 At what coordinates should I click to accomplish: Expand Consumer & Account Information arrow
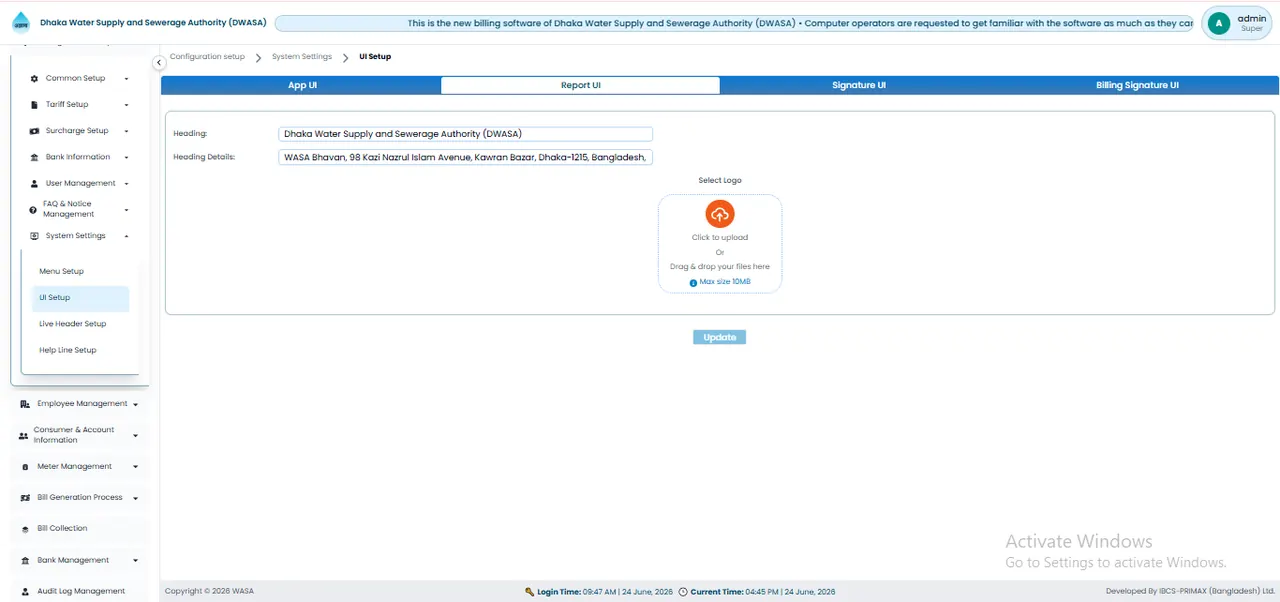click(135, 436)
